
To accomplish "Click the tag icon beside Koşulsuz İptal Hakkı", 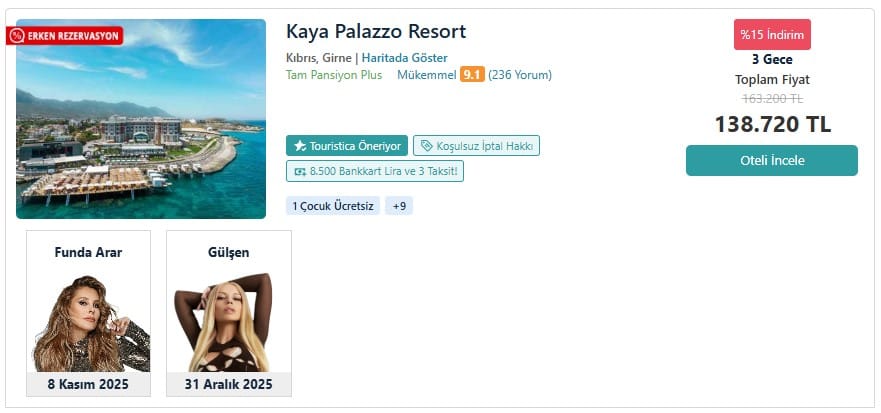I will [426, 146].
